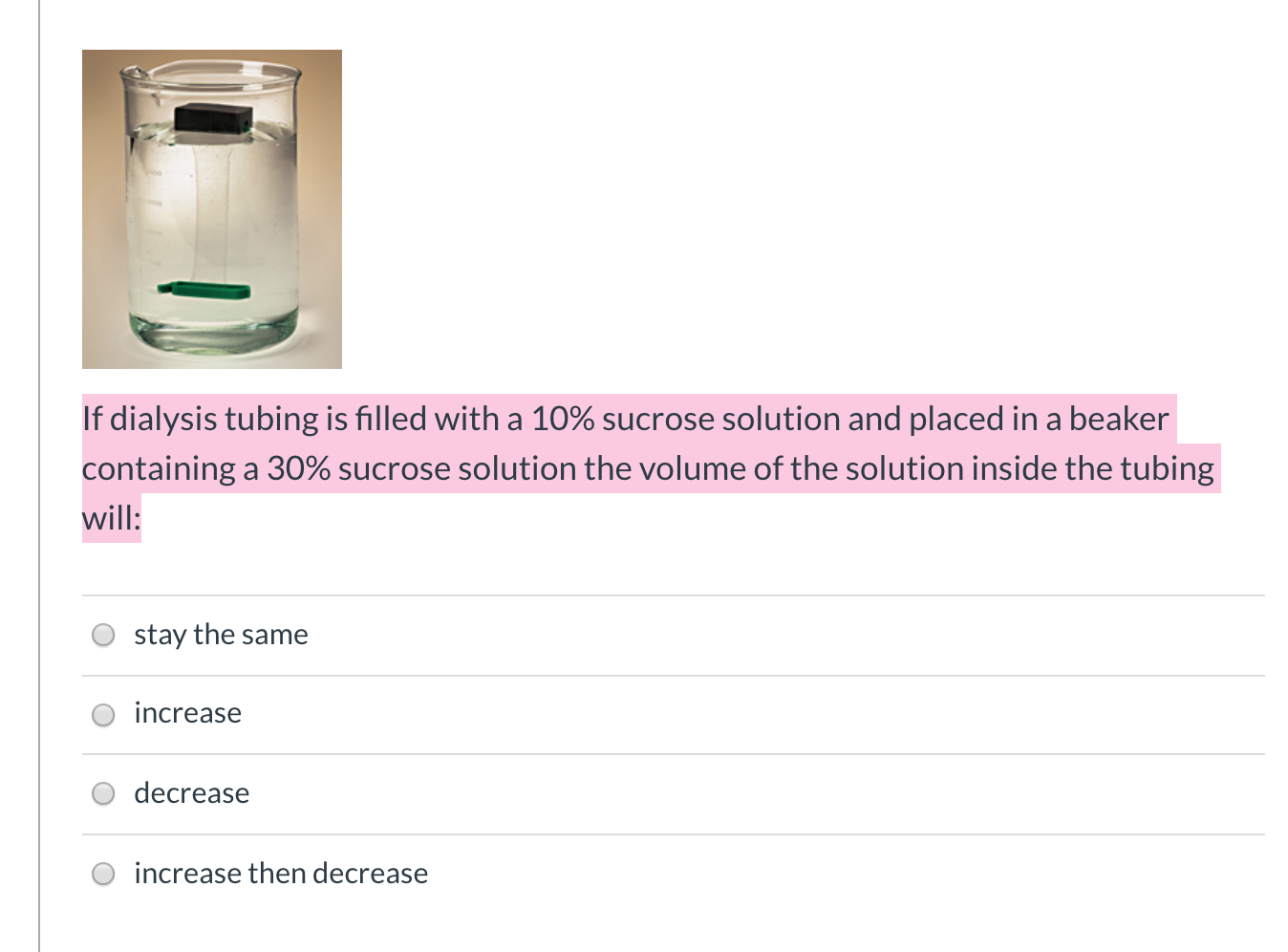Click the "decrease" answer text
1288x952 pixels.
tap(191, 792)
